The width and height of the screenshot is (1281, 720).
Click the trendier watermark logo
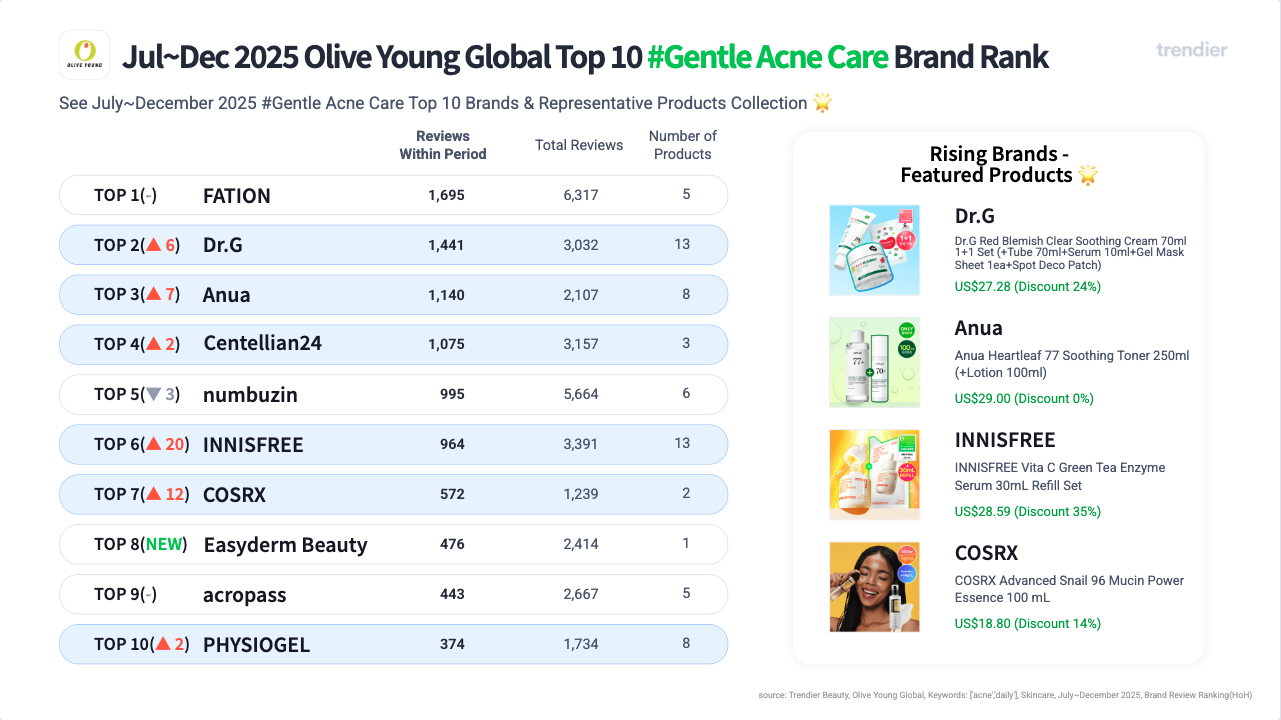[x=1191, y=50]
